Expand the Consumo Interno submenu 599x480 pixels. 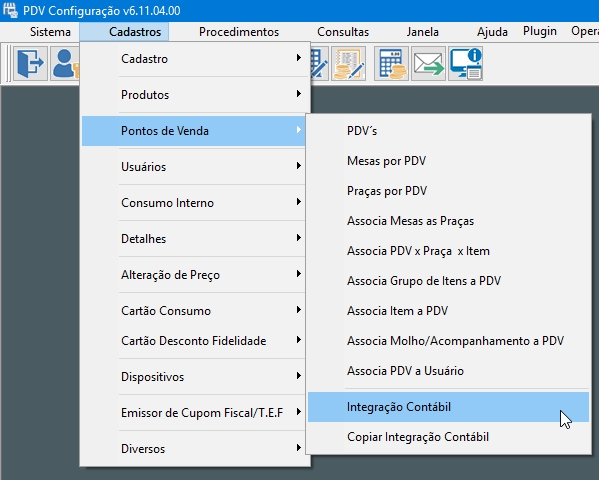(193, 203)
